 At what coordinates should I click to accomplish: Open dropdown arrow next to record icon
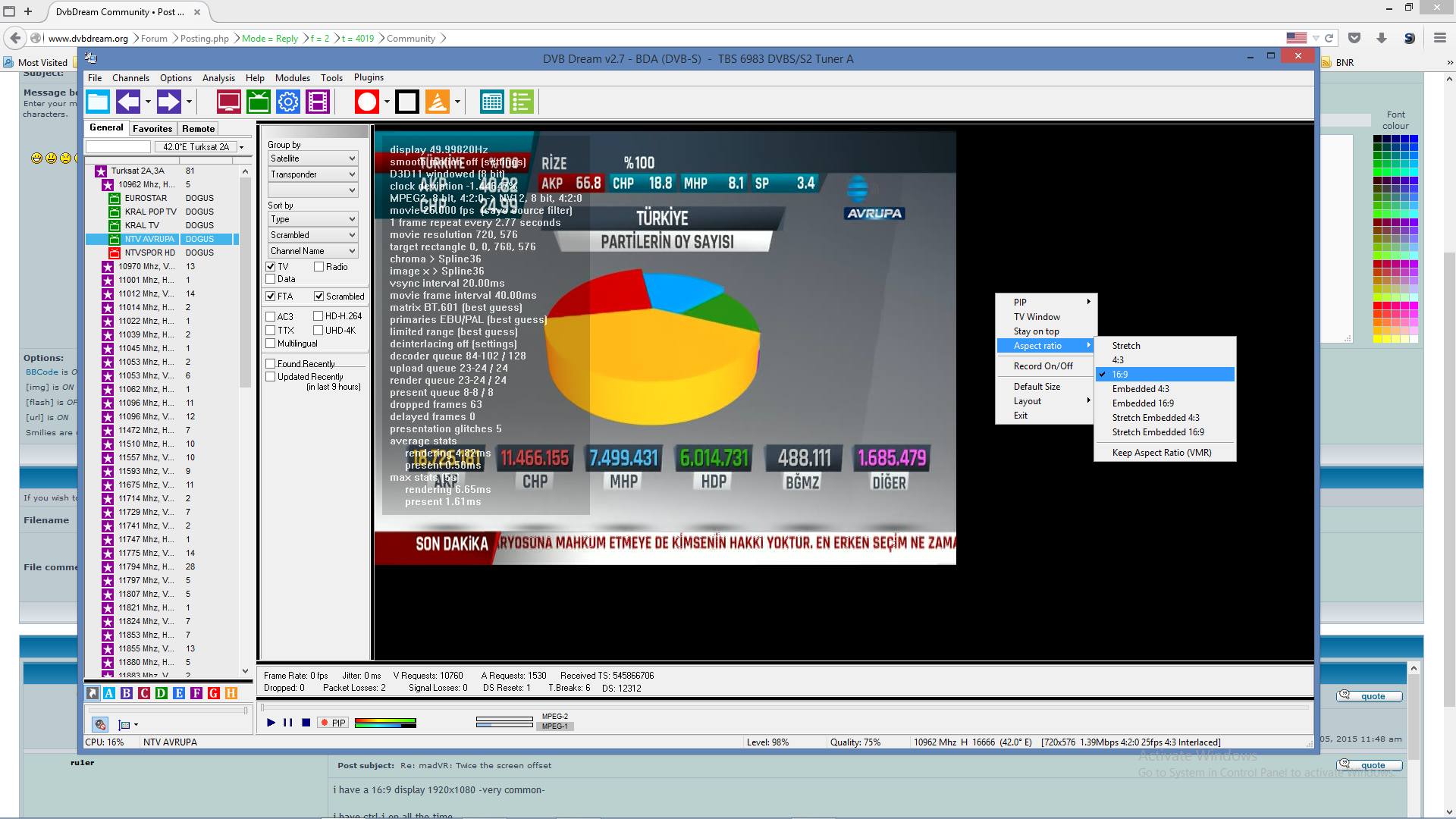click(x=387, y=102)
